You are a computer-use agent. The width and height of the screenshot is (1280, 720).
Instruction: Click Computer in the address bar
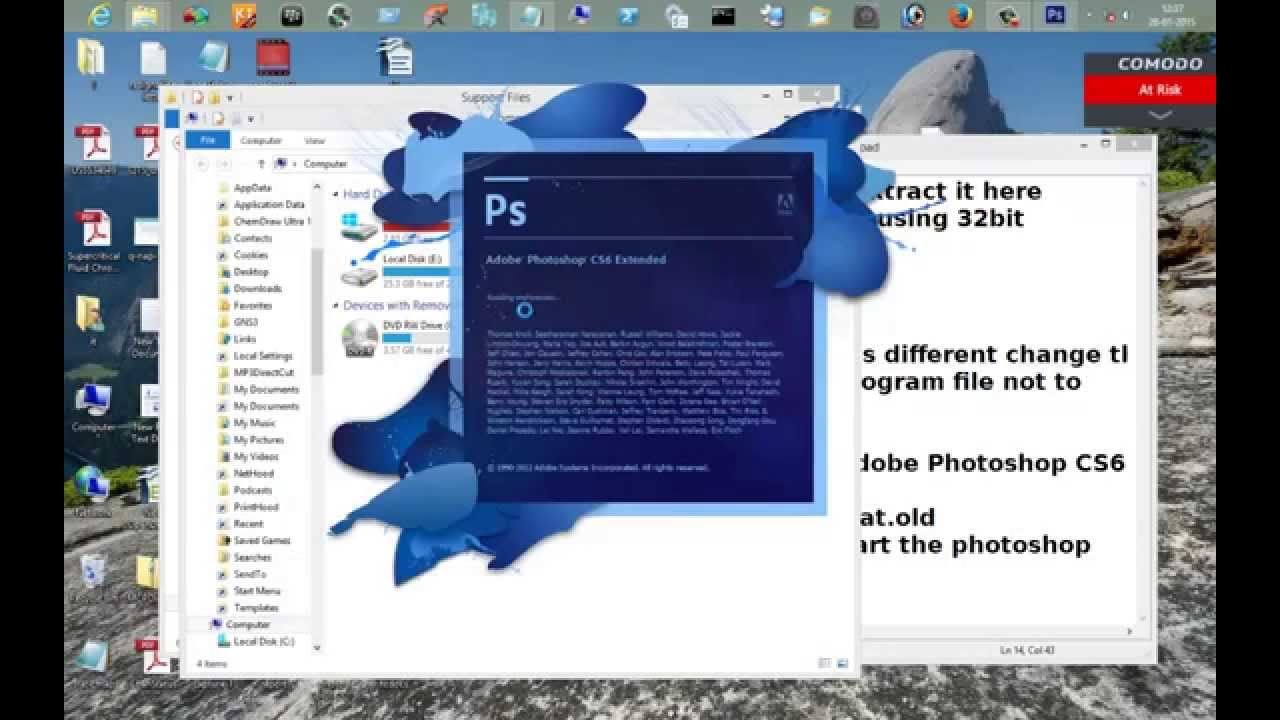325,164
